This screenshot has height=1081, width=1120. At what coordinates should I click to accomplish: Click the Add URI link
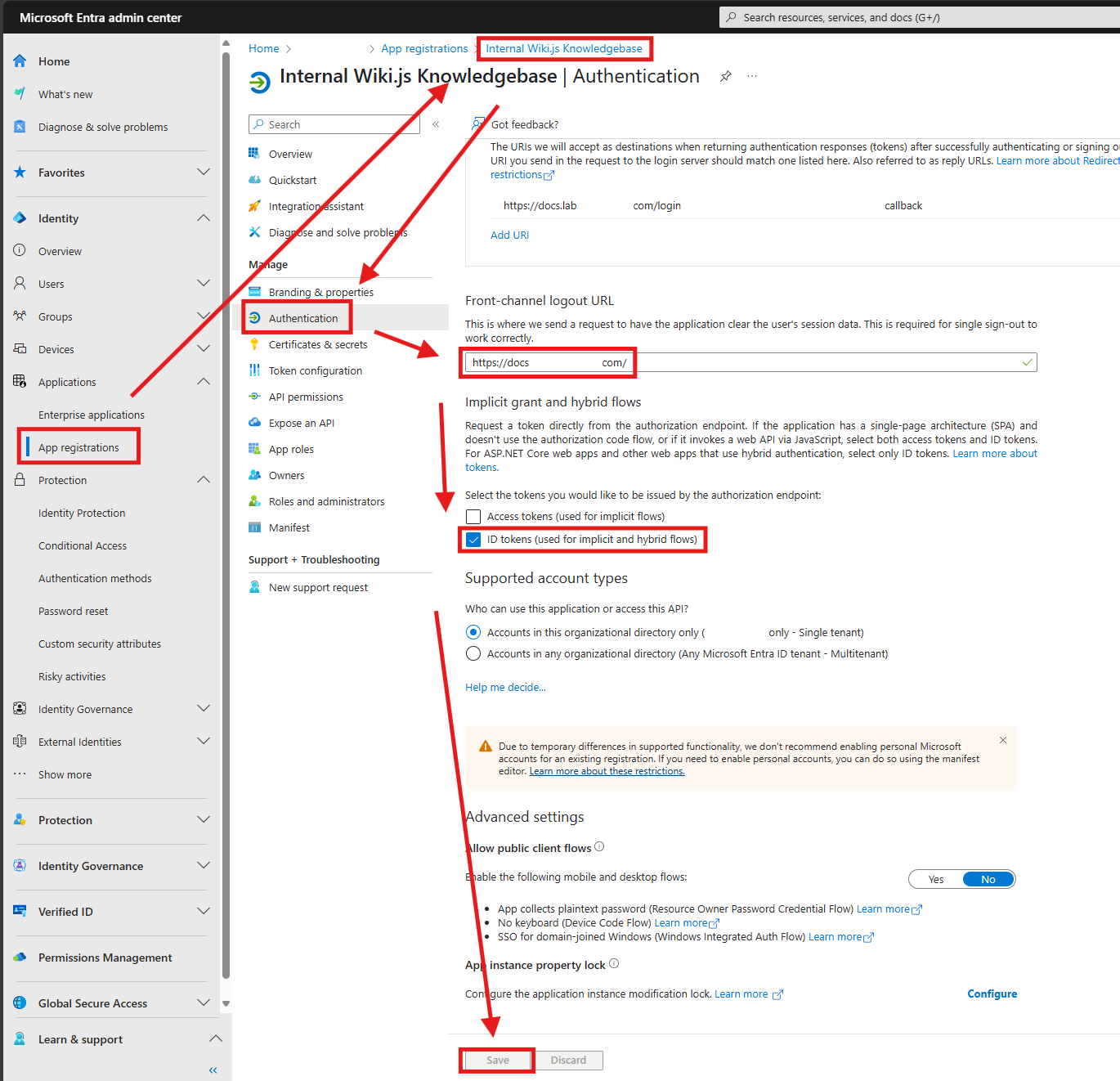[510, 235]
